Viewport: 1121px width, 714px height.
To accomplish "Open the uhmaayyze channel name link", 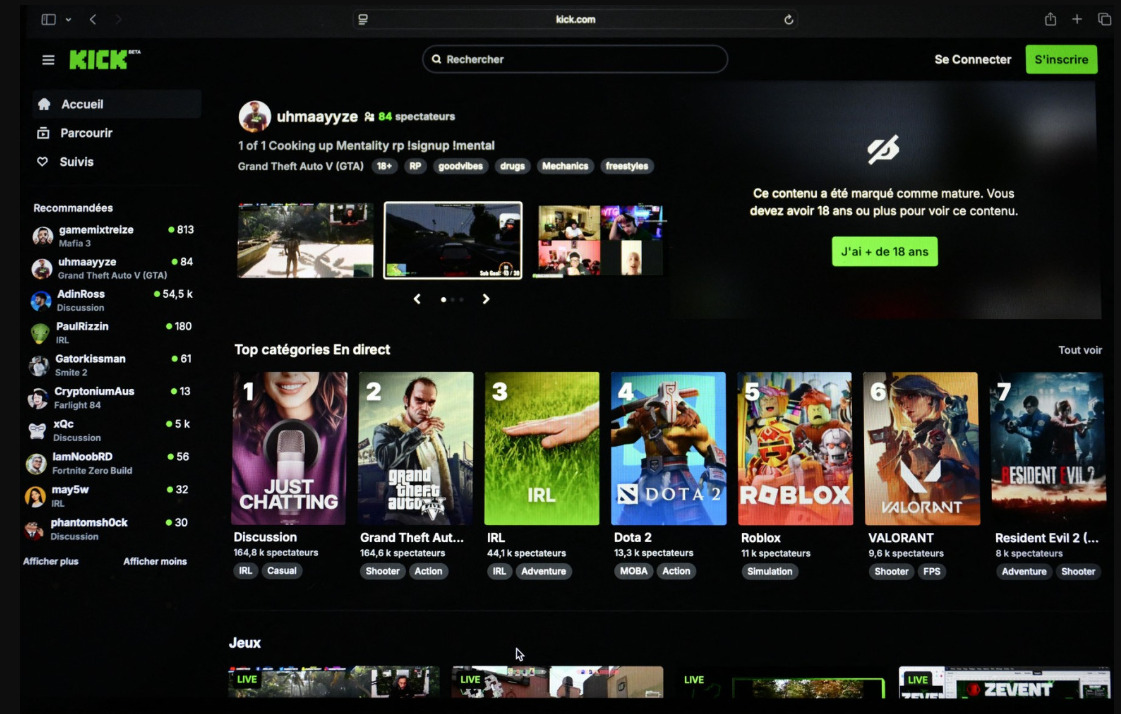I will [x=317, y=116].
